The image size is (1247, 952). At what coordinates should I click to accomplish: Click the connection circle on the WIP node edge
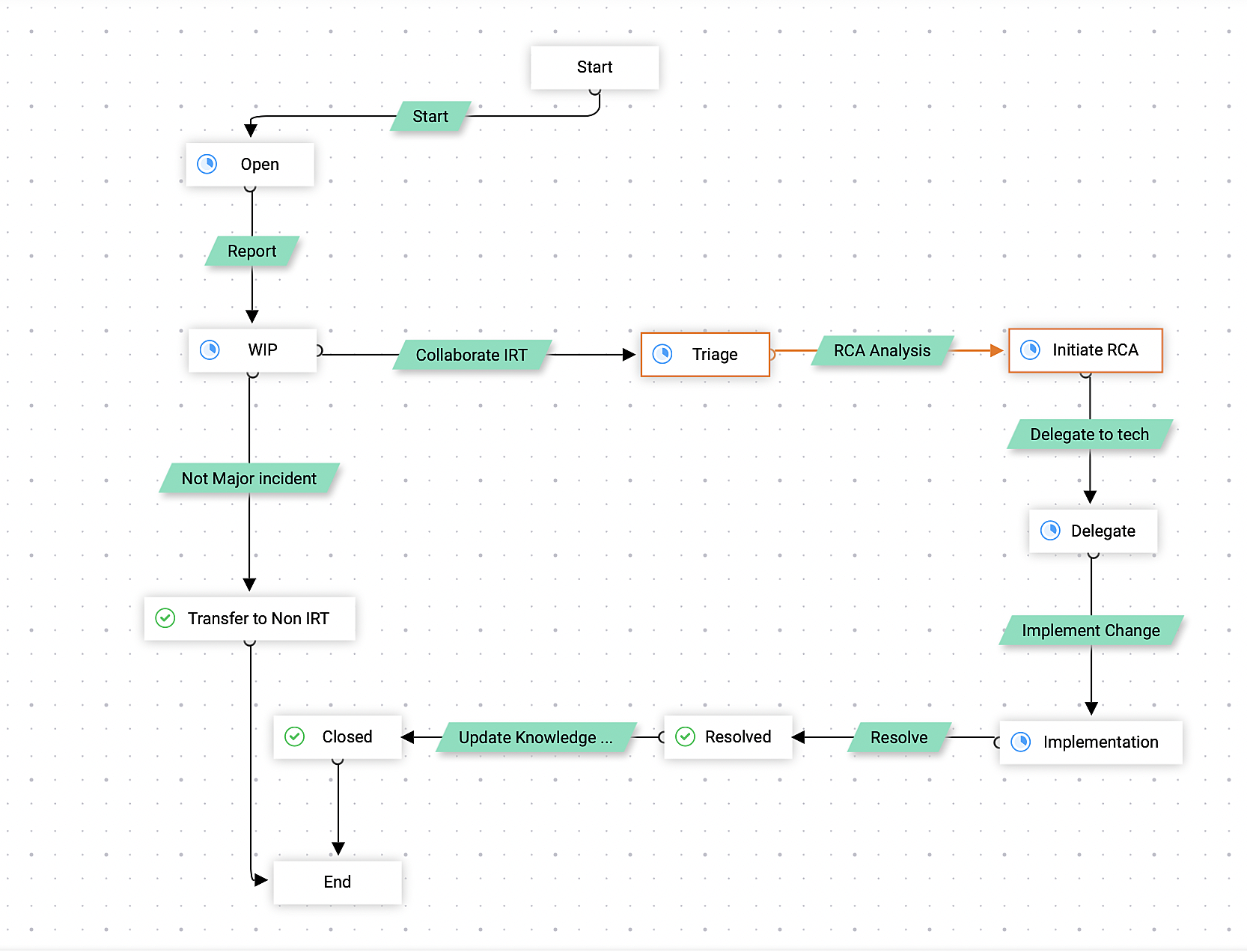[320, 350]
